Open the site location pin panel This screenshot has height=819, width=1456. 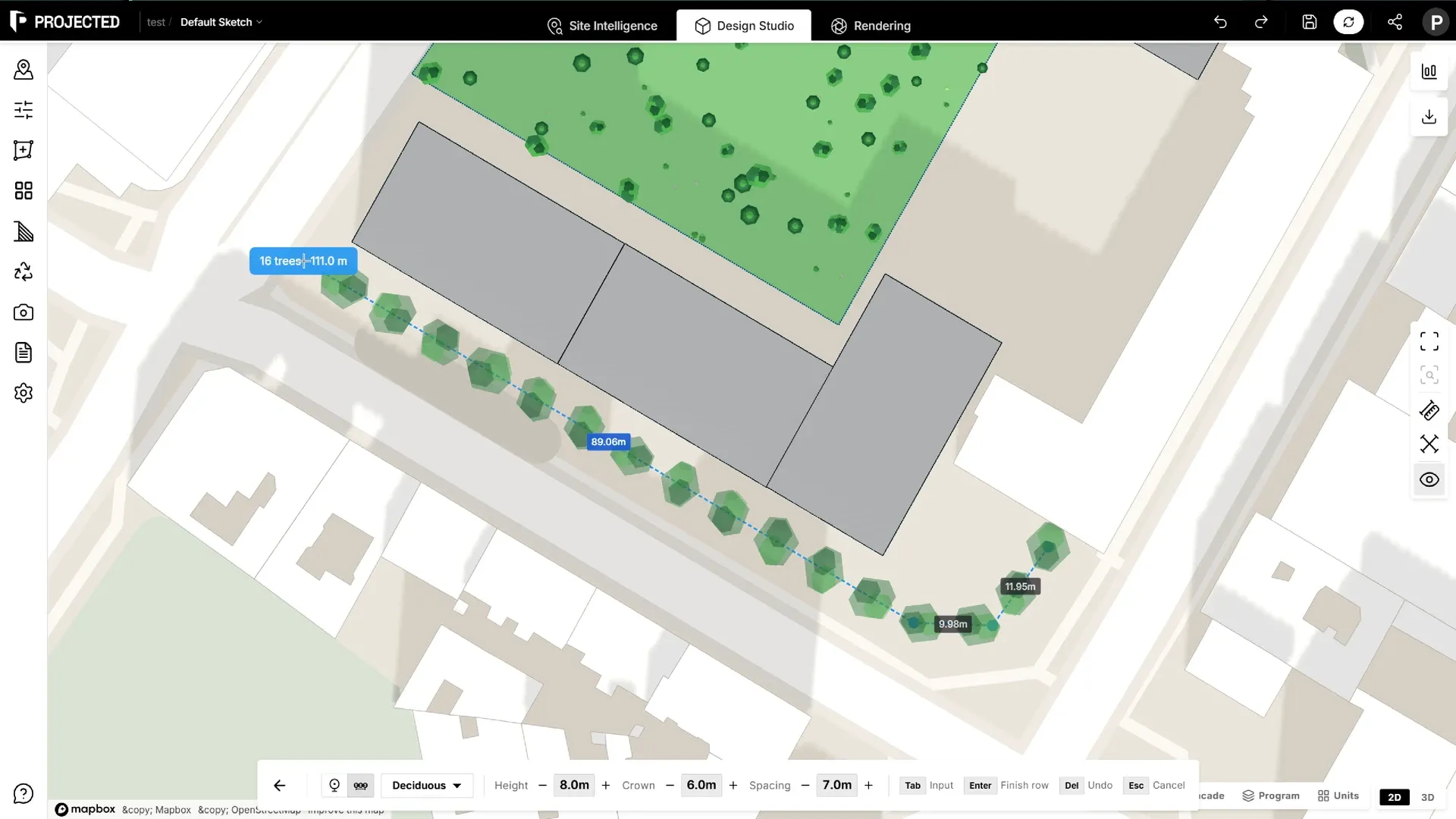tap(24, 70)
